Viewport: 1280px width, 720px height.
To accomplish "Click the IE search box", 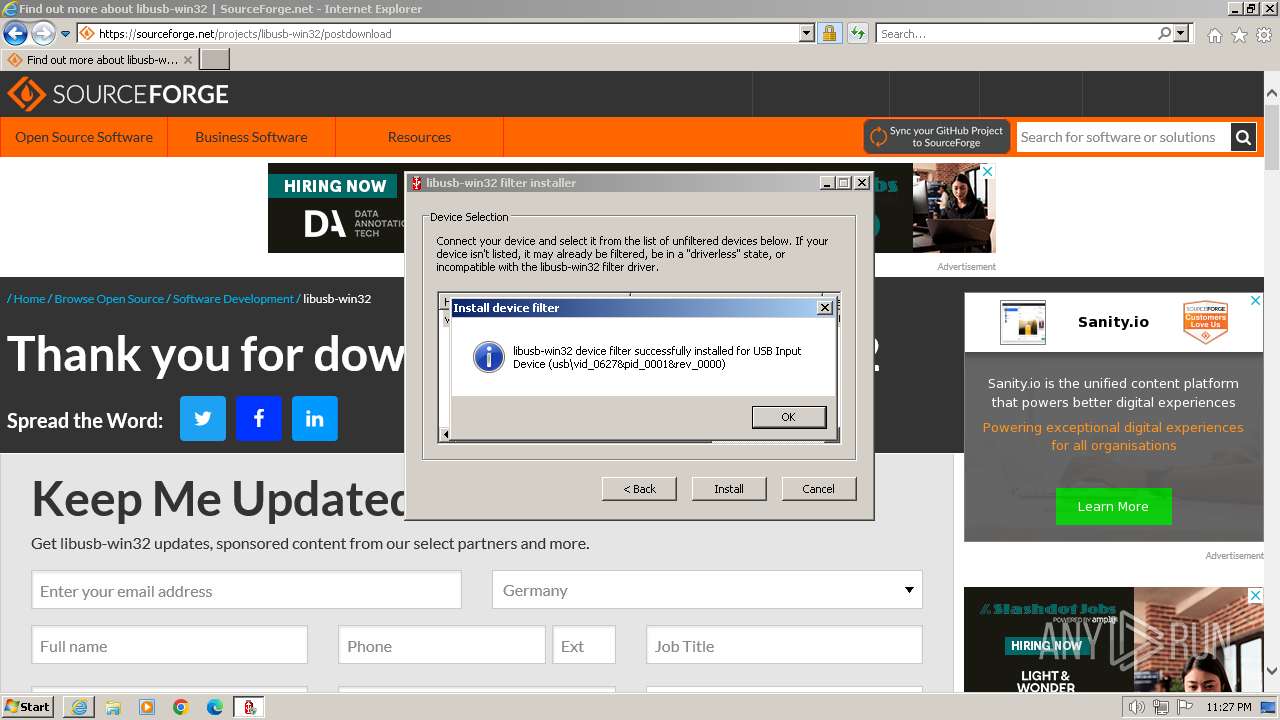I will tap(1015, 33).
